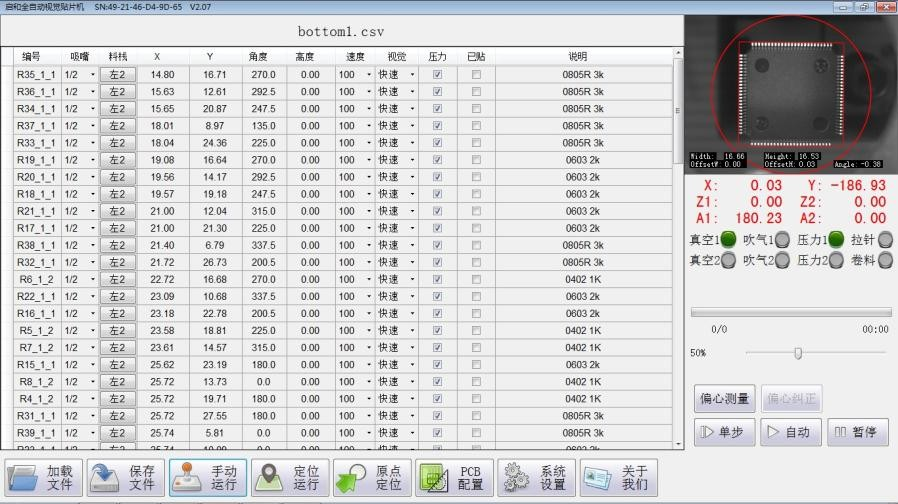The image size is (898, 504).
Task: Click the table vertical scrollbar up arrow
Action: [678, 53]
